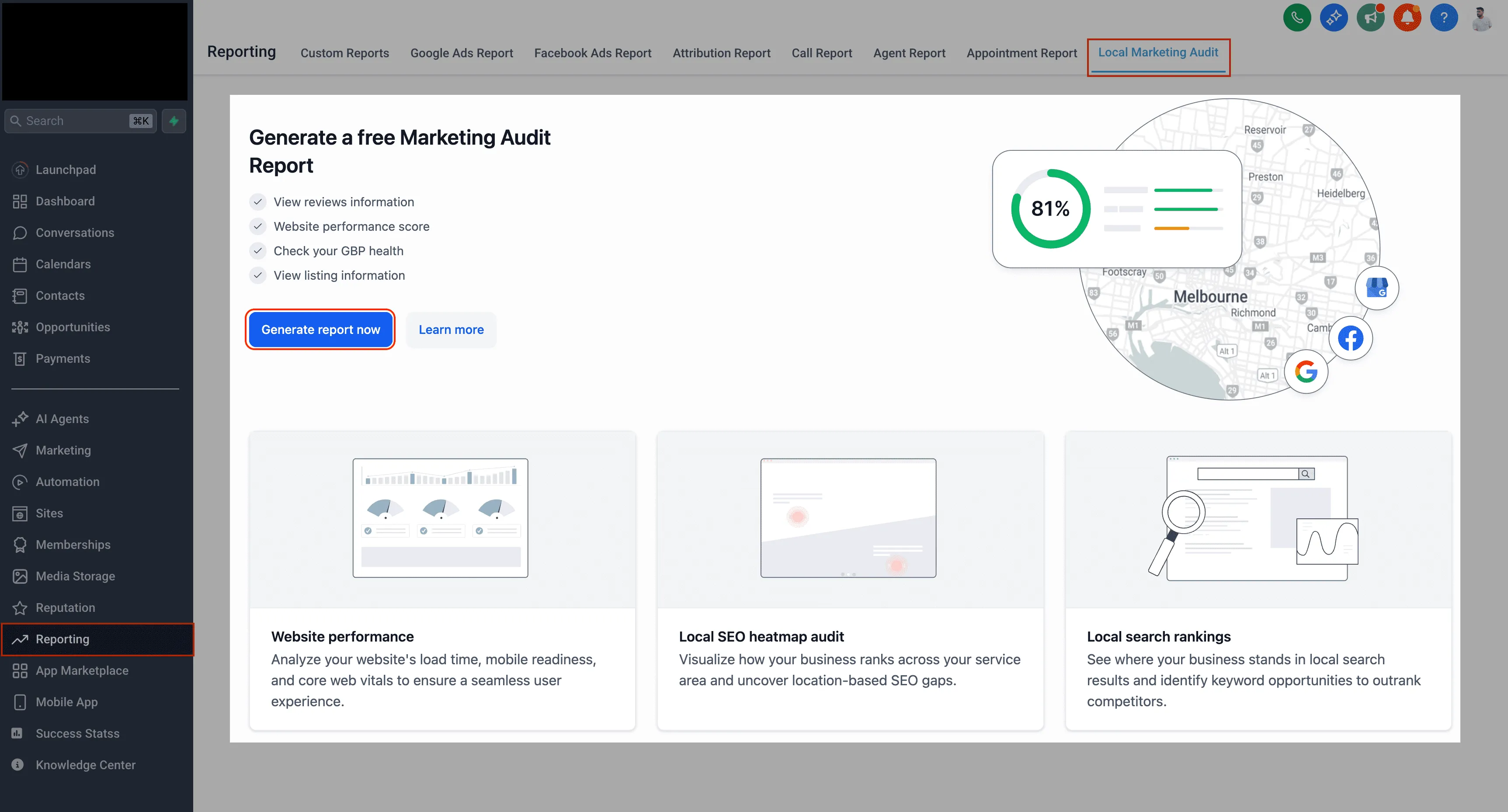Toggle the Check your GBP health checkmark
The image size is (1508, 812).
[x=257, y=250]
